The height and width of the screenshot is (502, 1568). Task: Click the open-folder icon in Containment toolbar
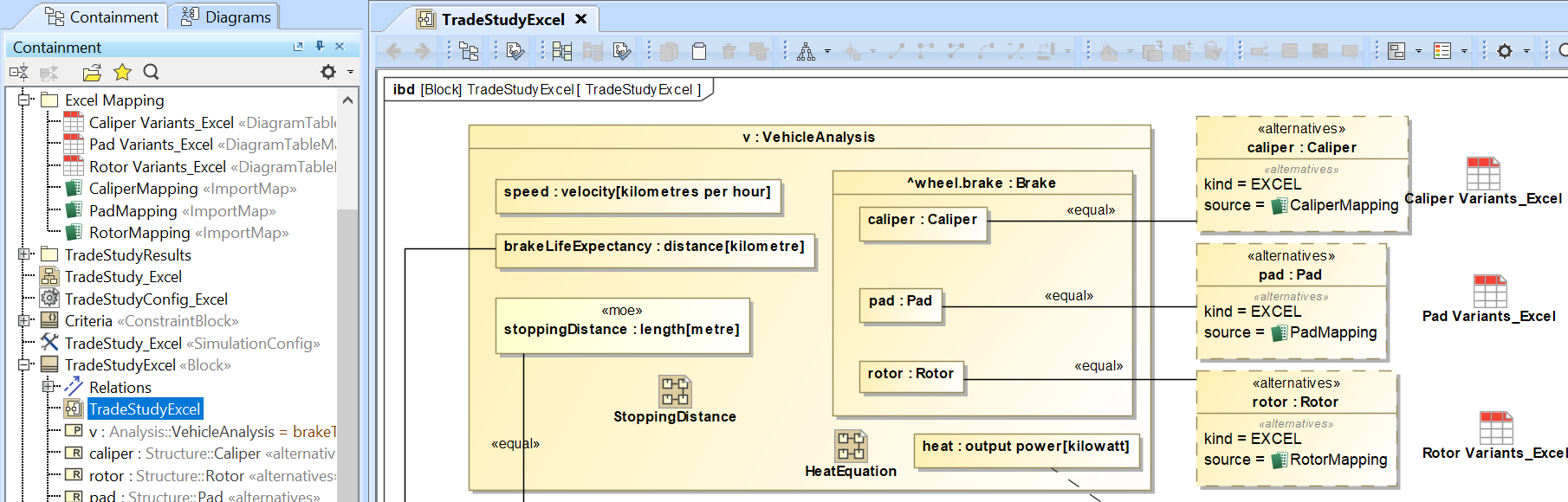point(92,73)
